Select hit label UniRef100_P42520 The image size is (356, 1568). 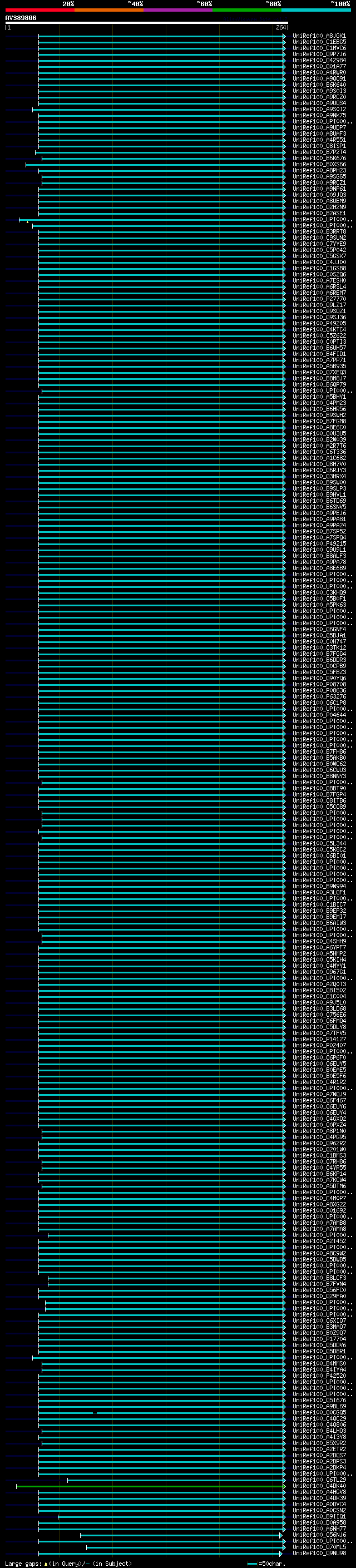[319, 1376]
